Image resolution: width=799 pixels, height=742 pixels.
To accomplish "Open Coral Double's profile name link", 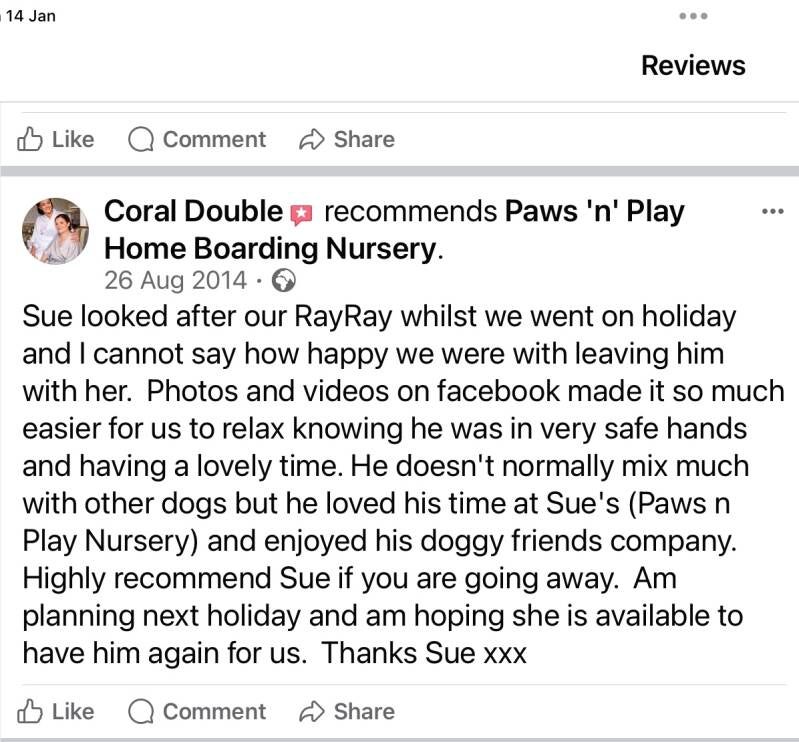I will coord(193,212).
